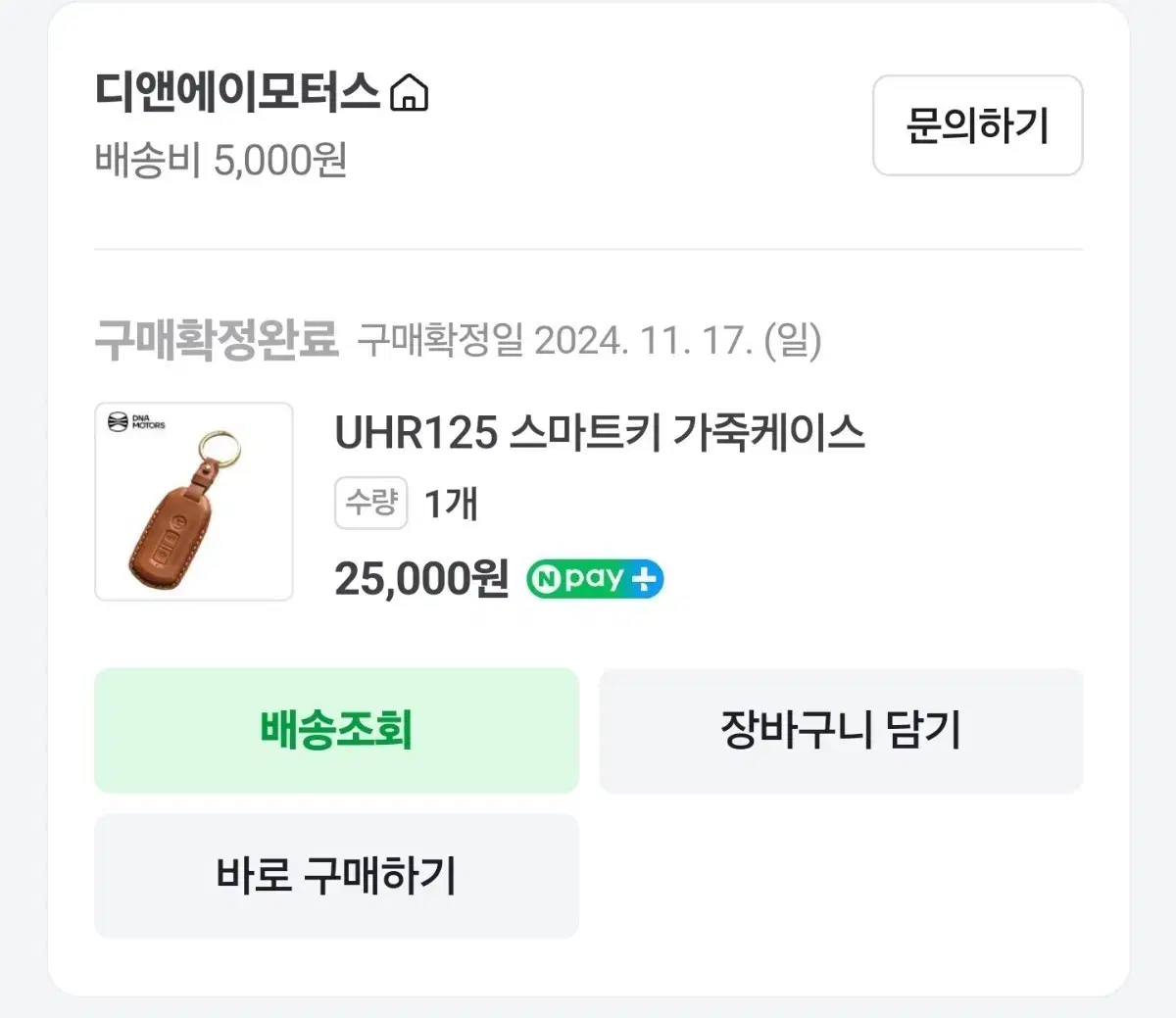Click the DNA MOTORS logo in product image
1176x1018 pixels.
point(138,423)
